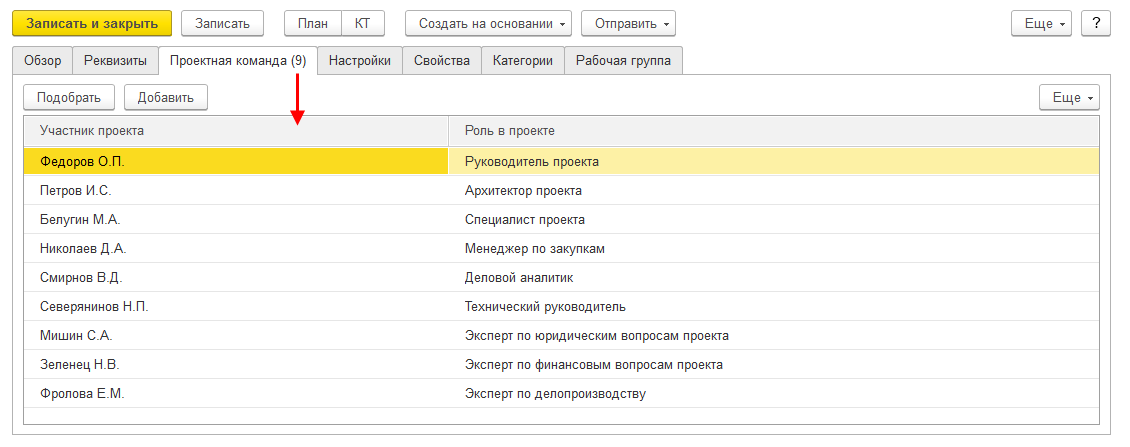Switch to the 'Реквизиты' tab
1130x447 pixels.
point(116,61)
